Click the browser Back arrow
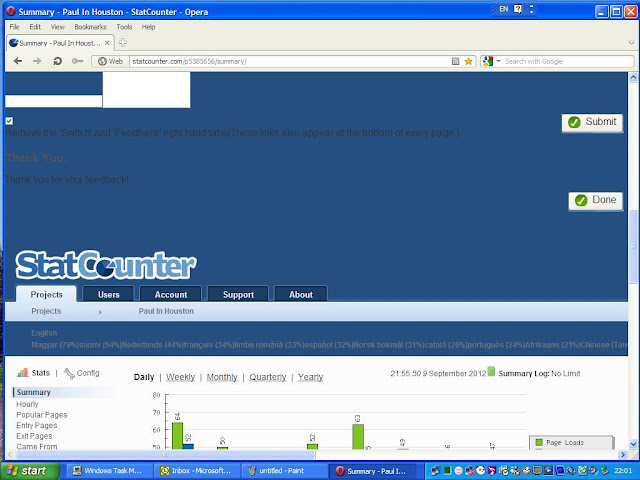This screenshot has height=480, width=640. point(18,61)
